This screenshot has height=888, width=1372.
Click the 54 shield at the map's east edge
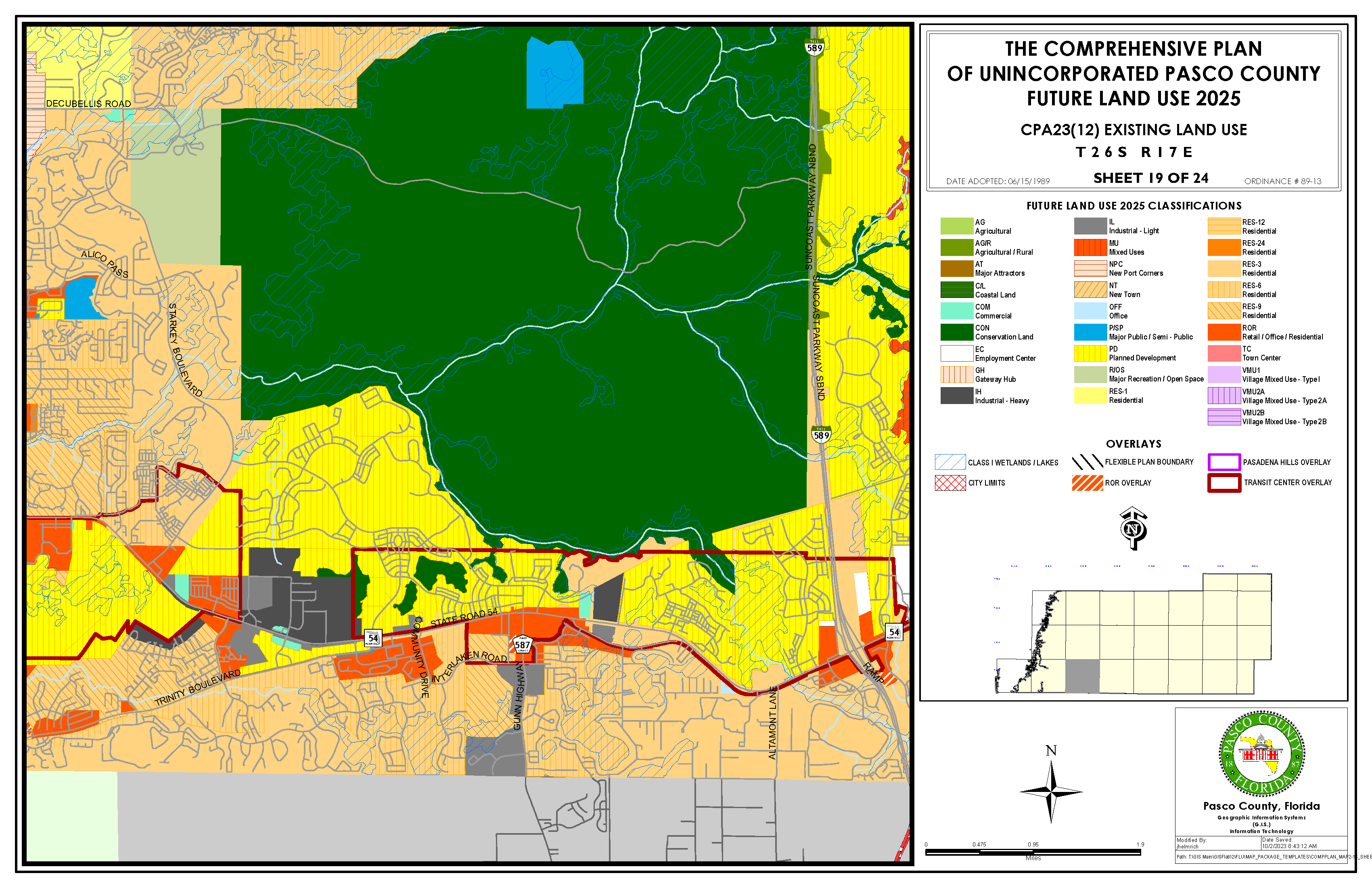[894, 632]
